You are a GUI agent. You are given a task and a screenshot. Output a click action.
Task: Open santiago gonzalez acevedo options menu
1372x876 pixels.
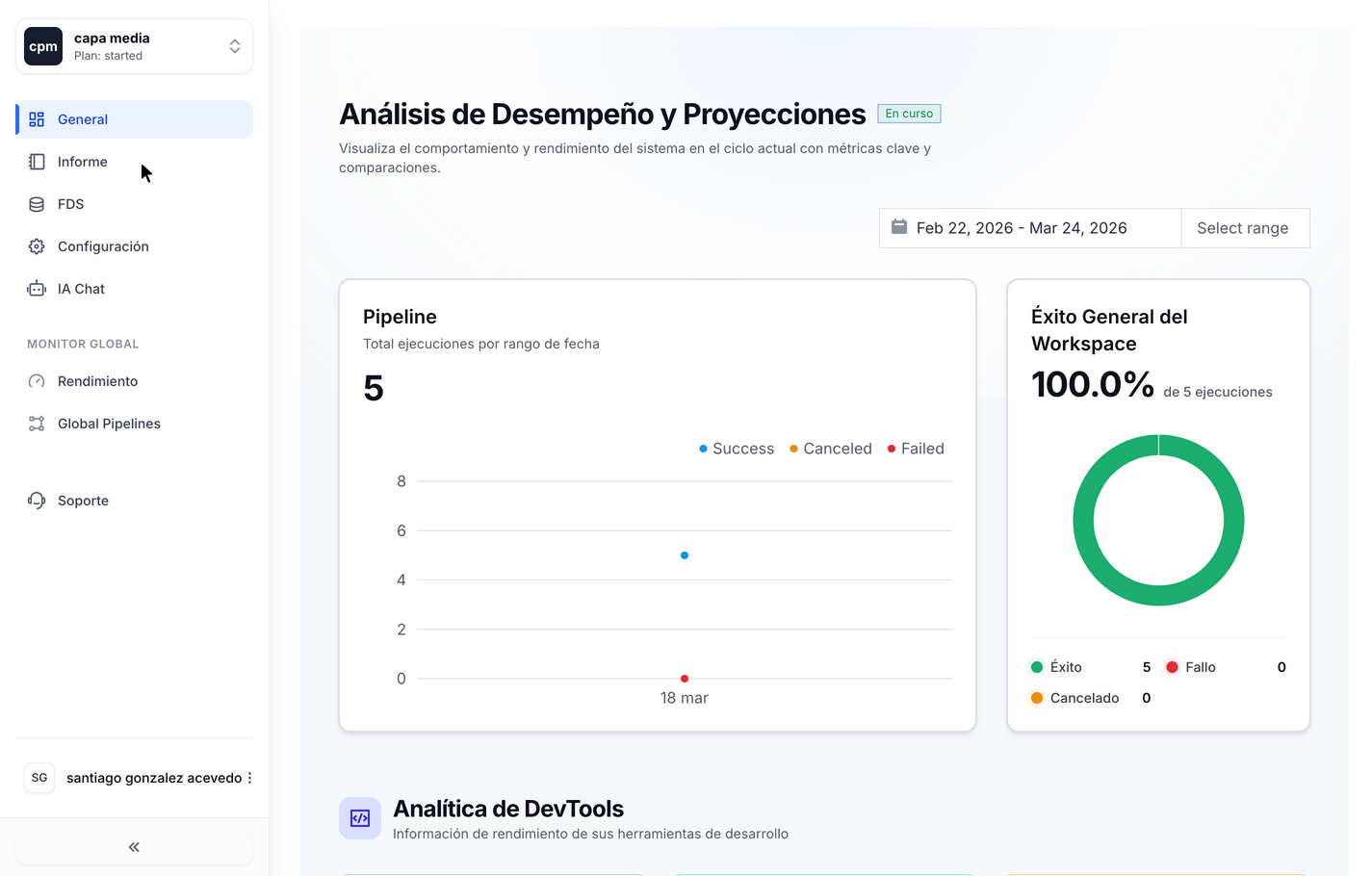(248, 777)
